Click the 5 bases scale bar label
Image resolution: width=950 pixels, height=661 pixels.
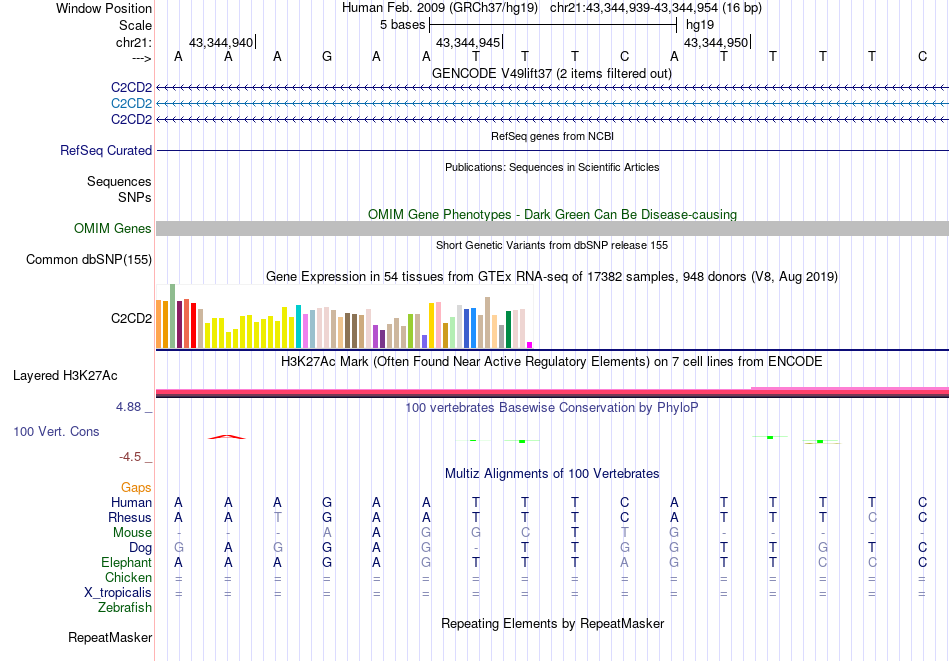[x=402, y=25]
